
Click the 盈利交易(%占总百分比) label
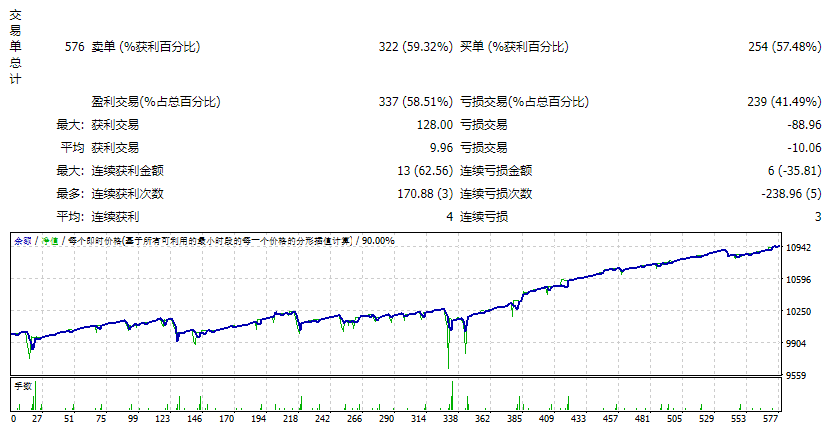[156, 102]
